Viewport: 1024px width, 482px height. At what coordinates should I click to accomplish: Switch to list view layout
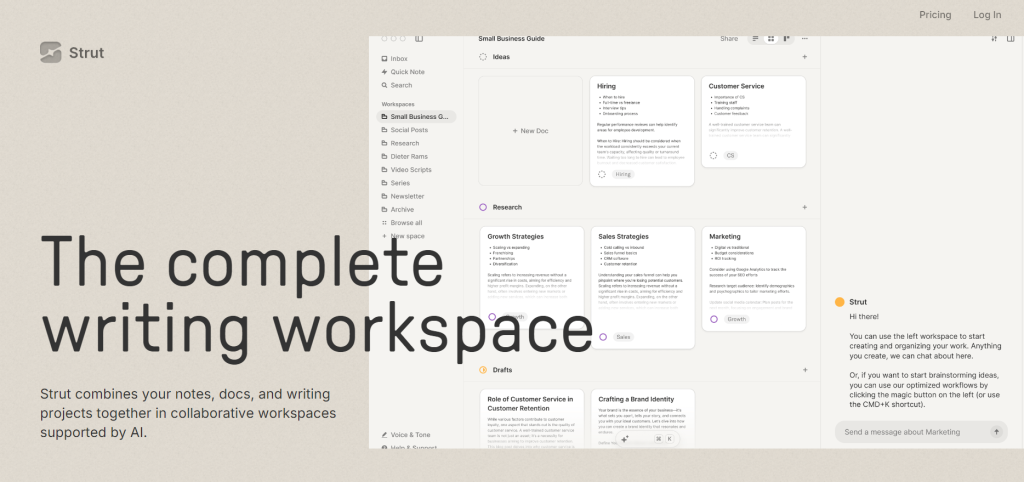click(756, 39)
